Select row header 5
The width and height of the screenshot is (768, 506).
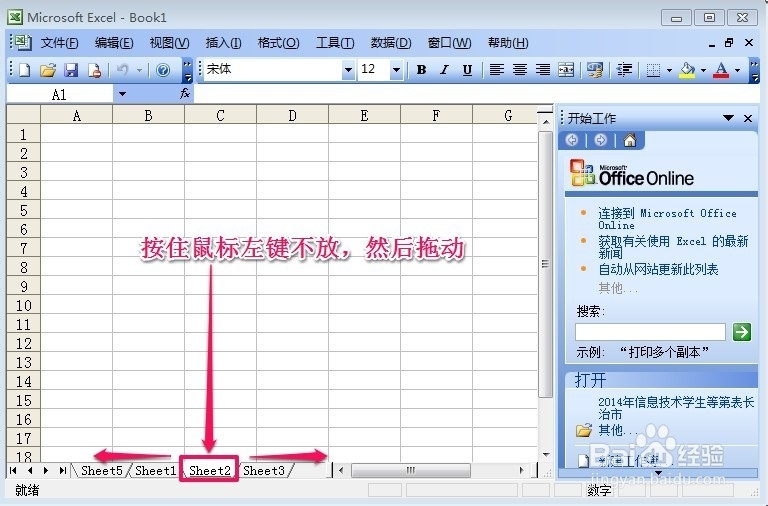[x=23, y=211]
